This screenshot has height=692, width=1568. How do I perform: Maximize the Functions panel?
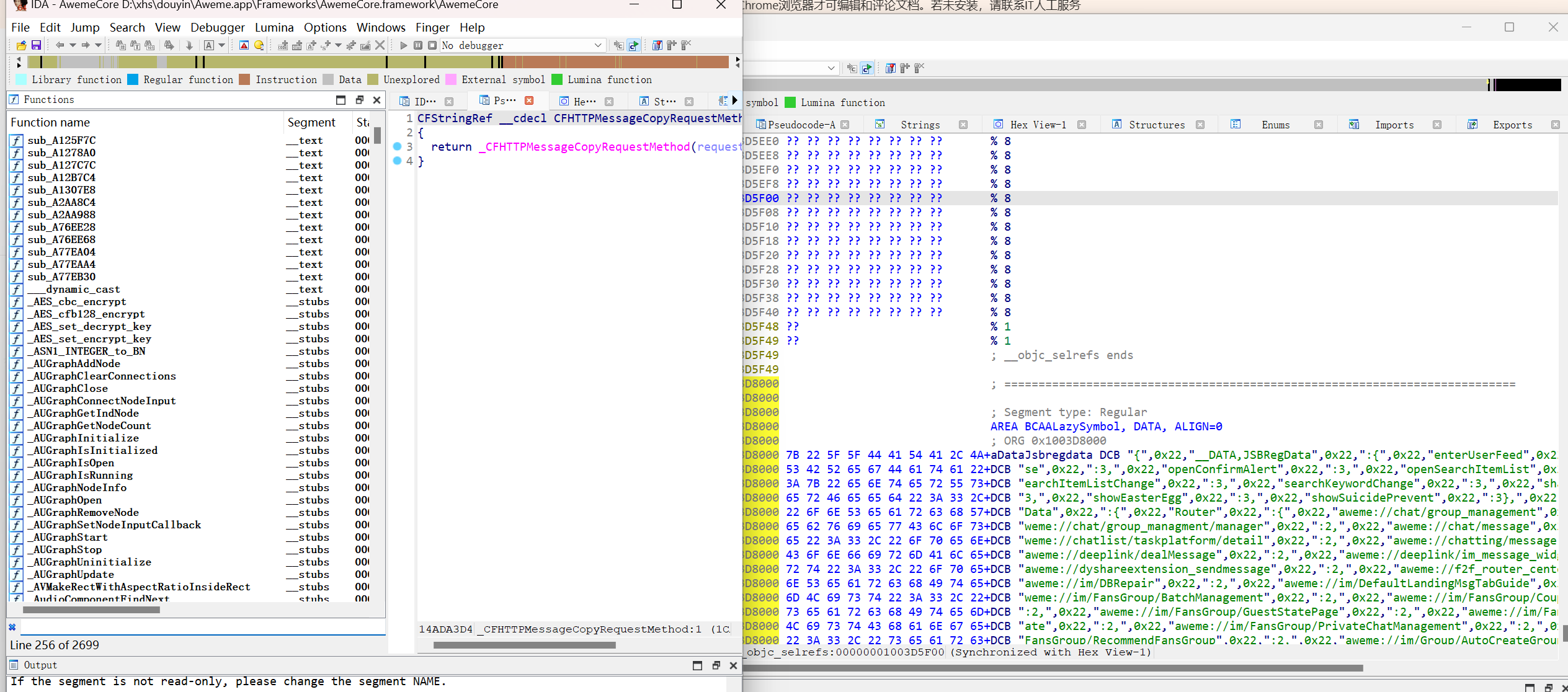tap(341, 100)
